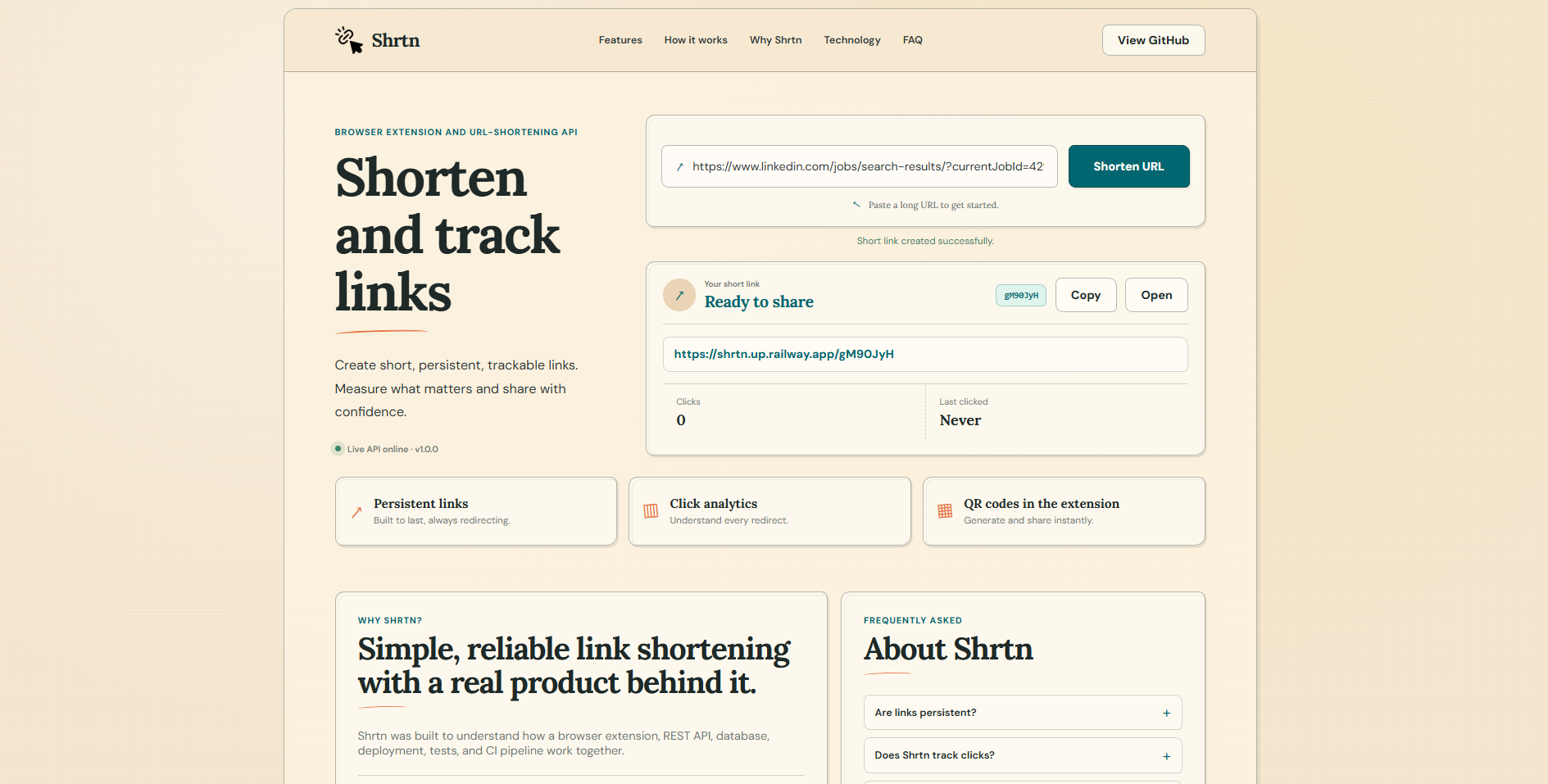Click 'Shorten and track links' headline
The height and width of the screenshot is (784, 1548).
[447, 235]
